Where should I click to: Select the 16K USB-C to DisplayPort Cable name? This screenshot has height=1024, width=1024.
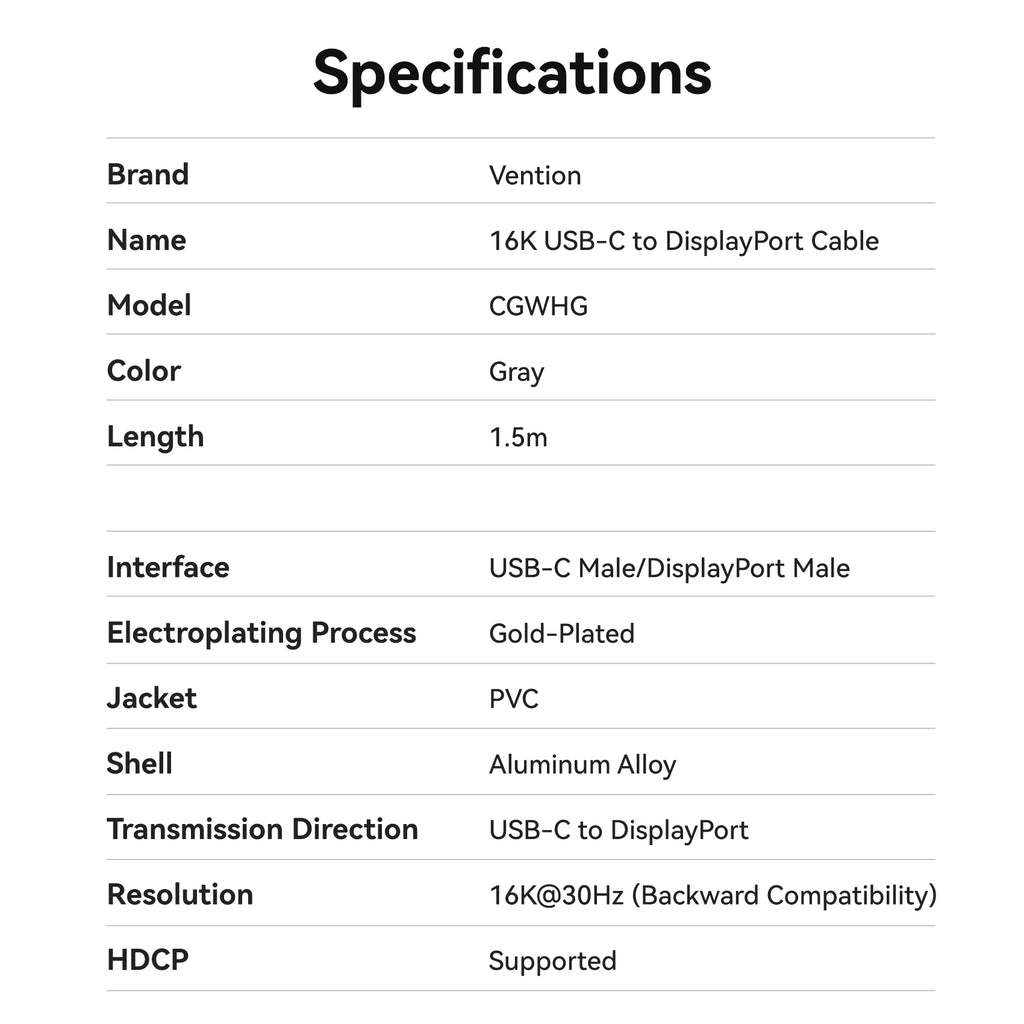[x=684, y=241]
